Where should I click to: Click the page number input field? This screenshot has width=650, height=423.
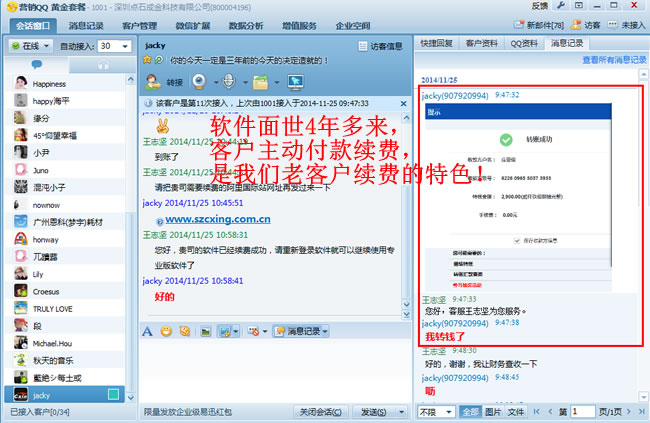pos(582,411)
